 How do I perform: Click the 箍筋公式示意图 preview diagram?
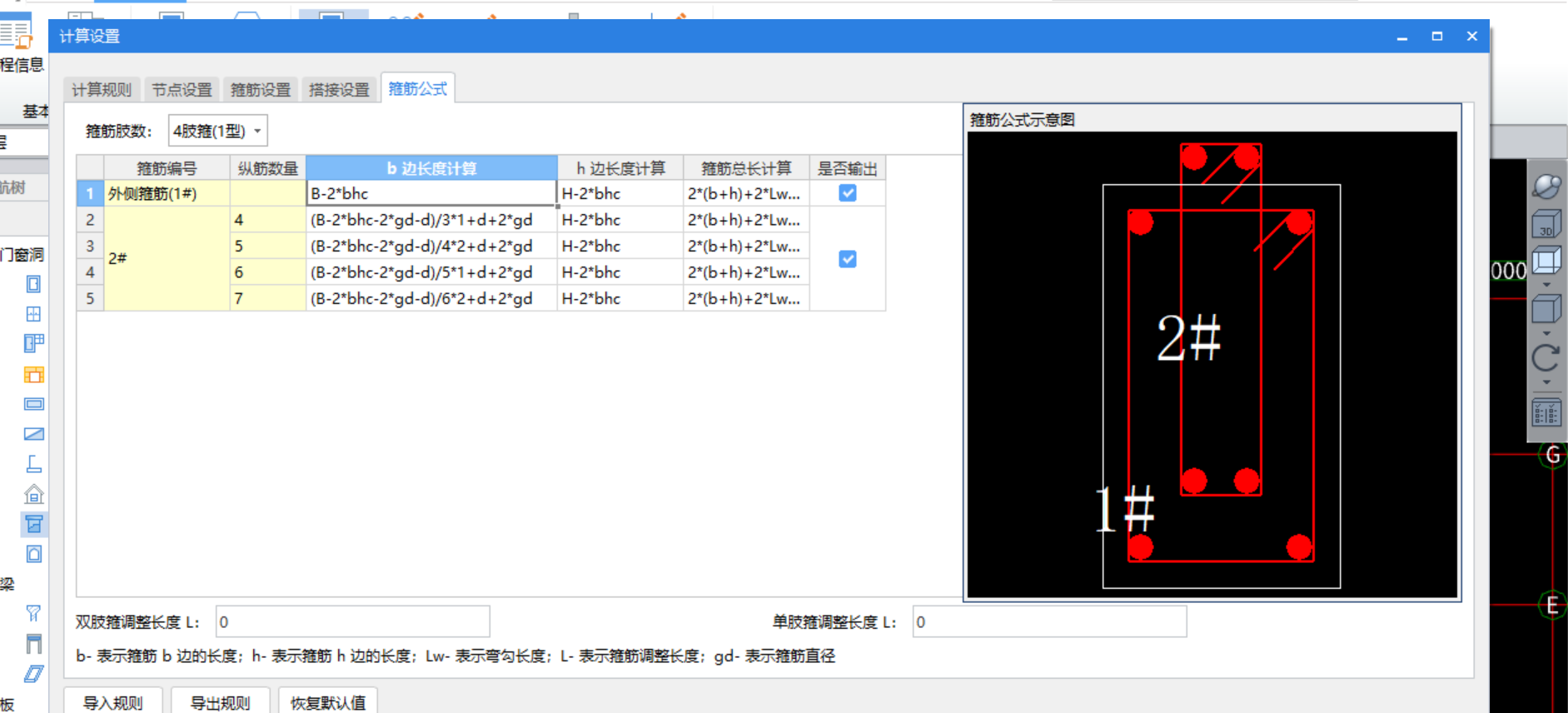pos(1212,364)
